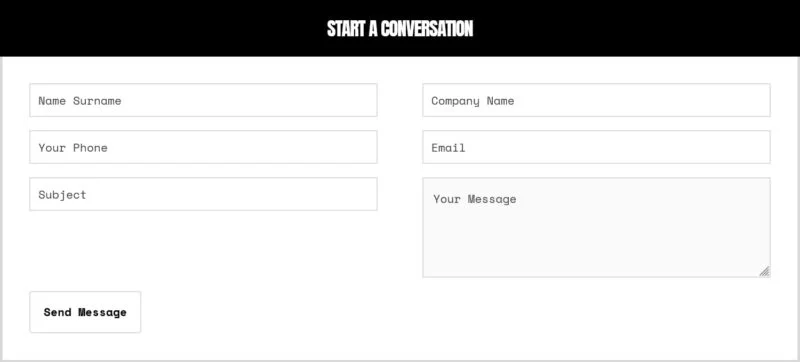Click the START A CONVERSATION heading

400,29
